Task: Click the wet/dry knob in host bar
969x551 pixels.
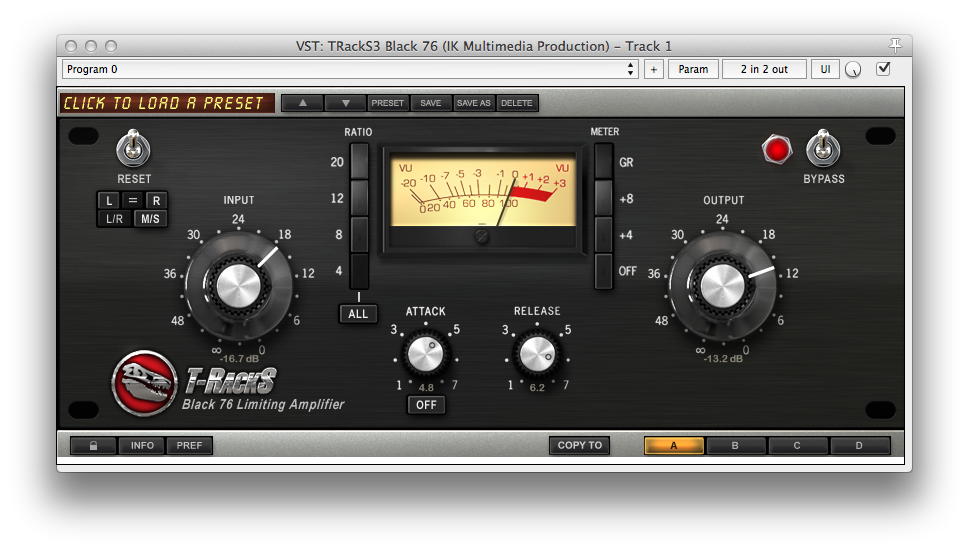Action: tap(853, 70)
